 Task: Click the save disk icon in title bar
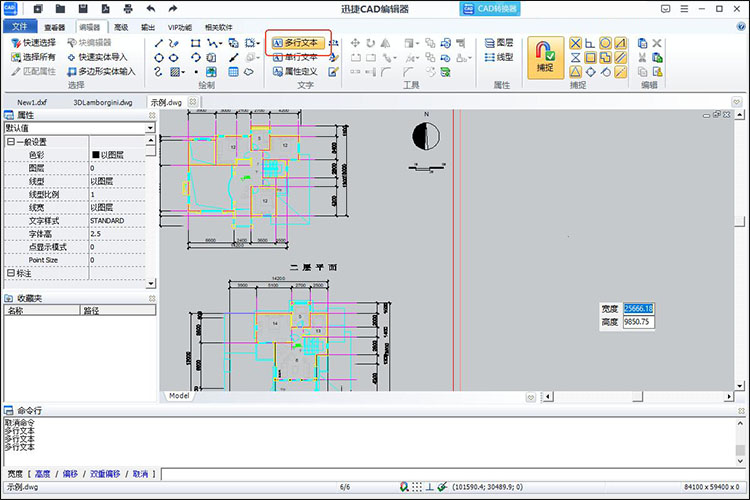(x=83, y=9)
